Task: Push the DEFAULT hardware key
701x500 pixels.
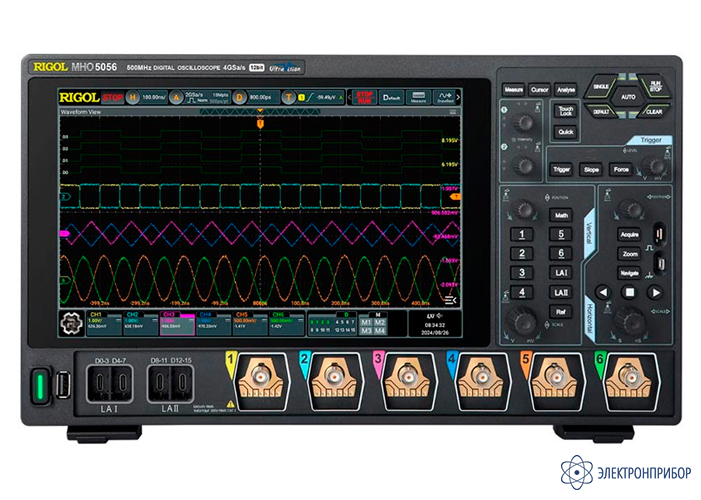Action: (x=602, y=111)
